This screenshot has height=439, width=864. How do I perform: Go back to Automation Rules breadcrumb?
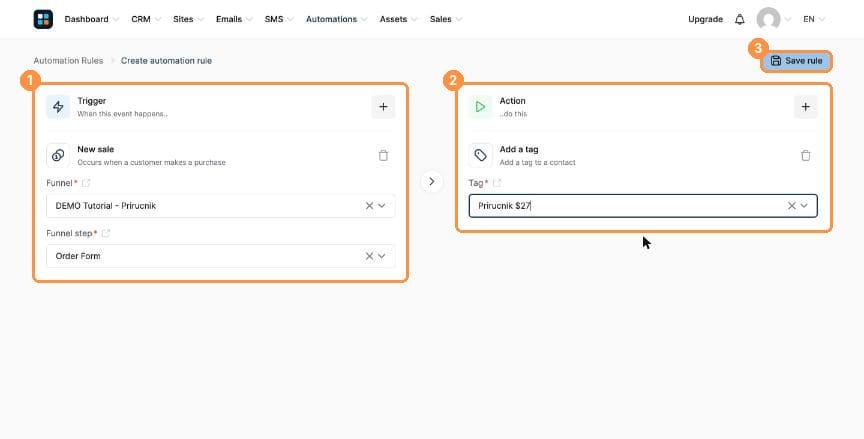click(68, 61)
